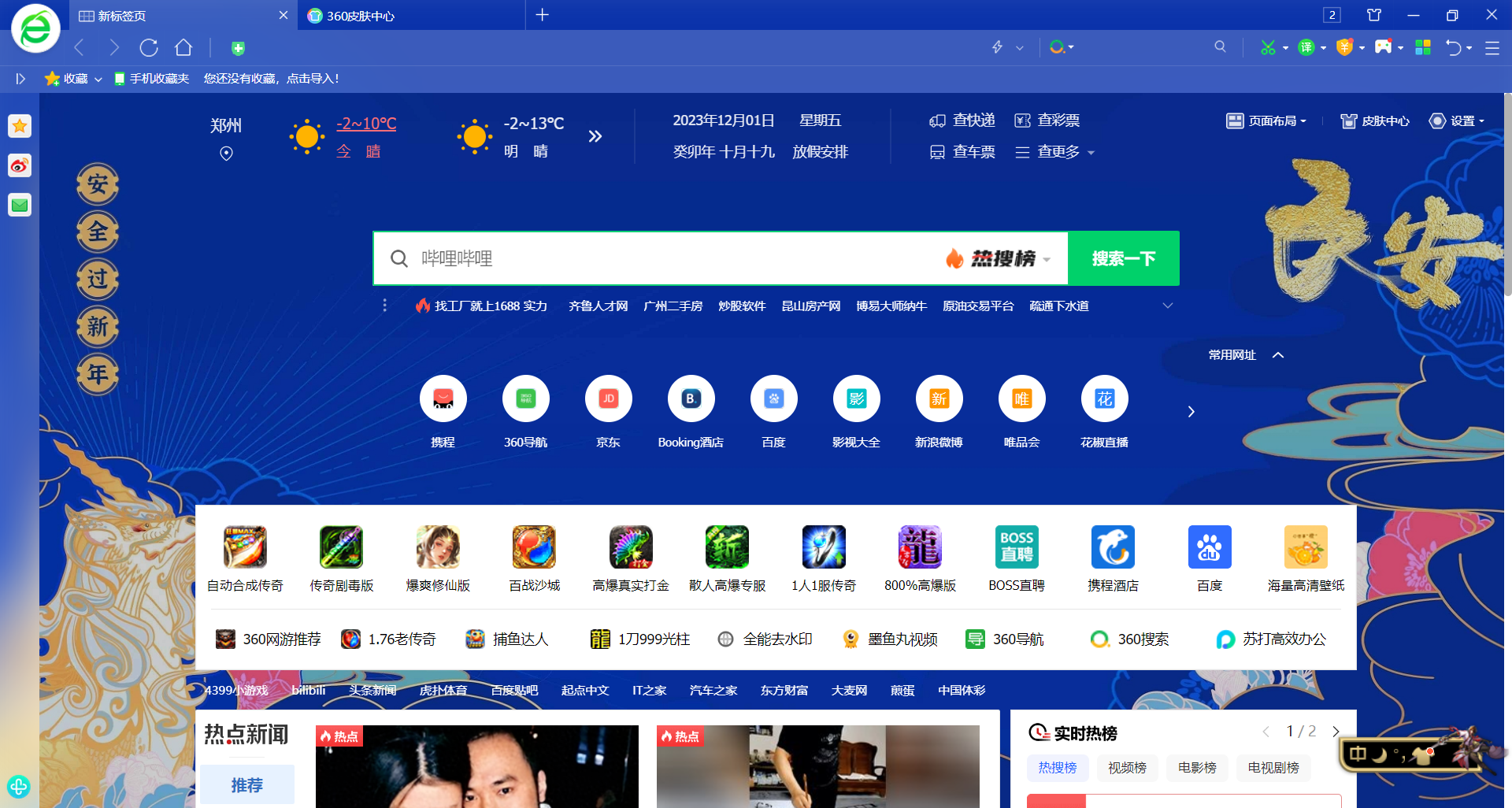Click the browser back arrow
Viewport: 1512px width, 808px height.
tap(79, 48)
